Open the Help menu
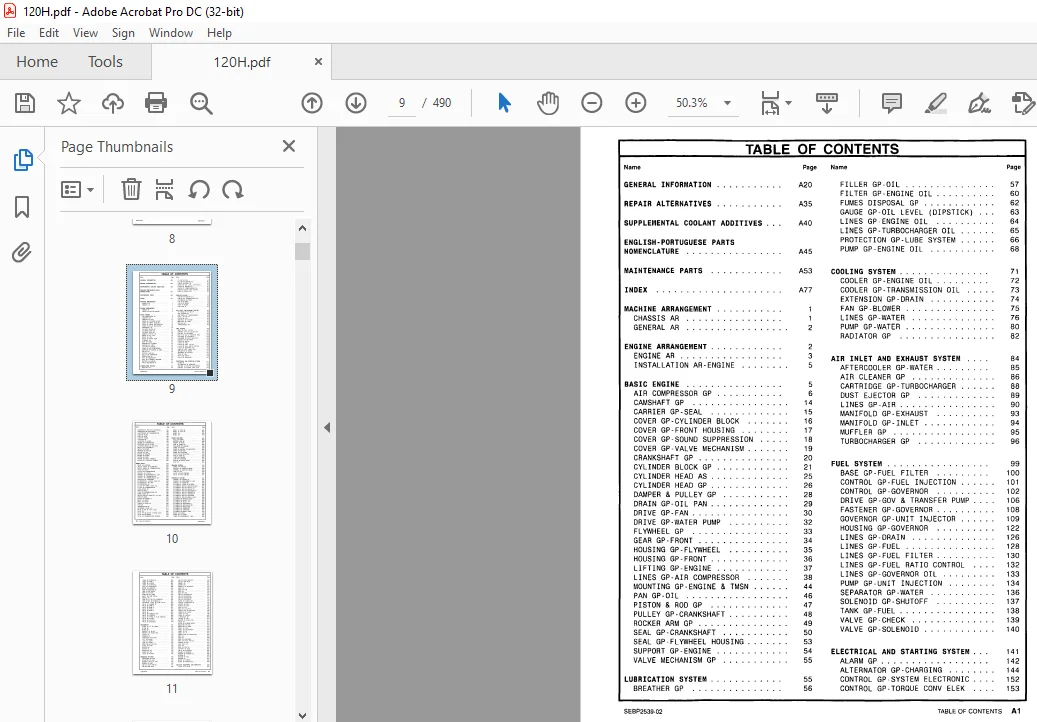 pyautogui.click(x=219, y=33)
